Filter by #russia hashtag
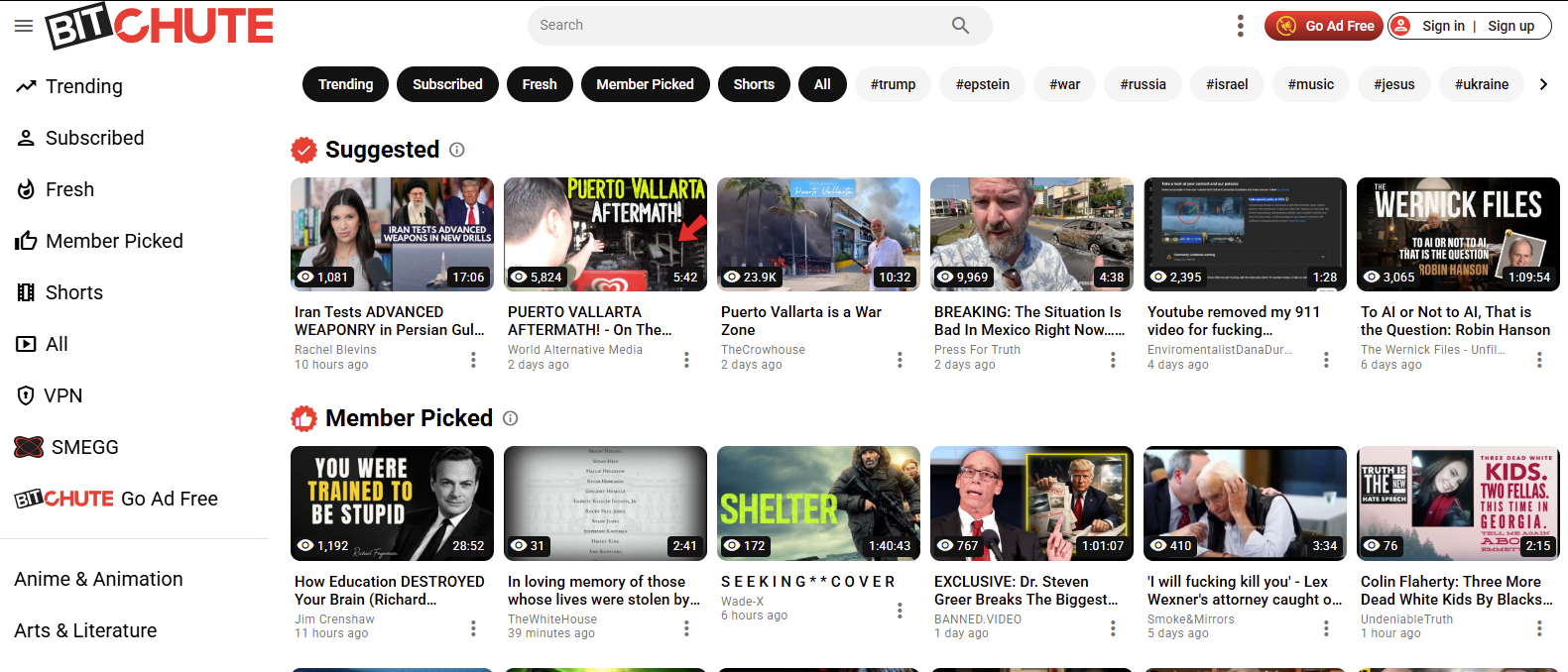Screen dimensions: 1568x672 click(1144, 84)
